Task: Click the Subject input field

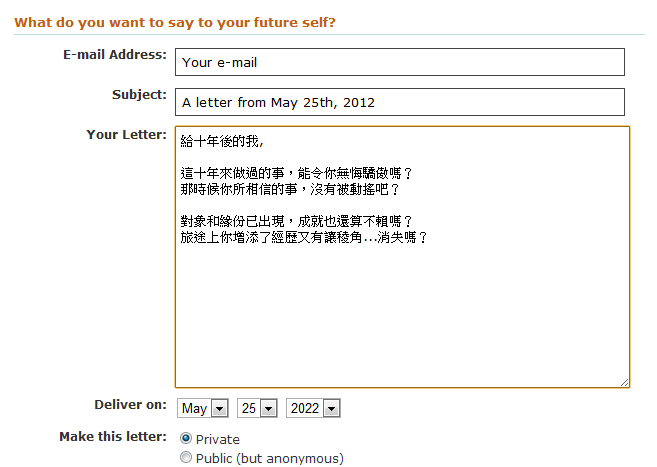Action: click(400, 102)
